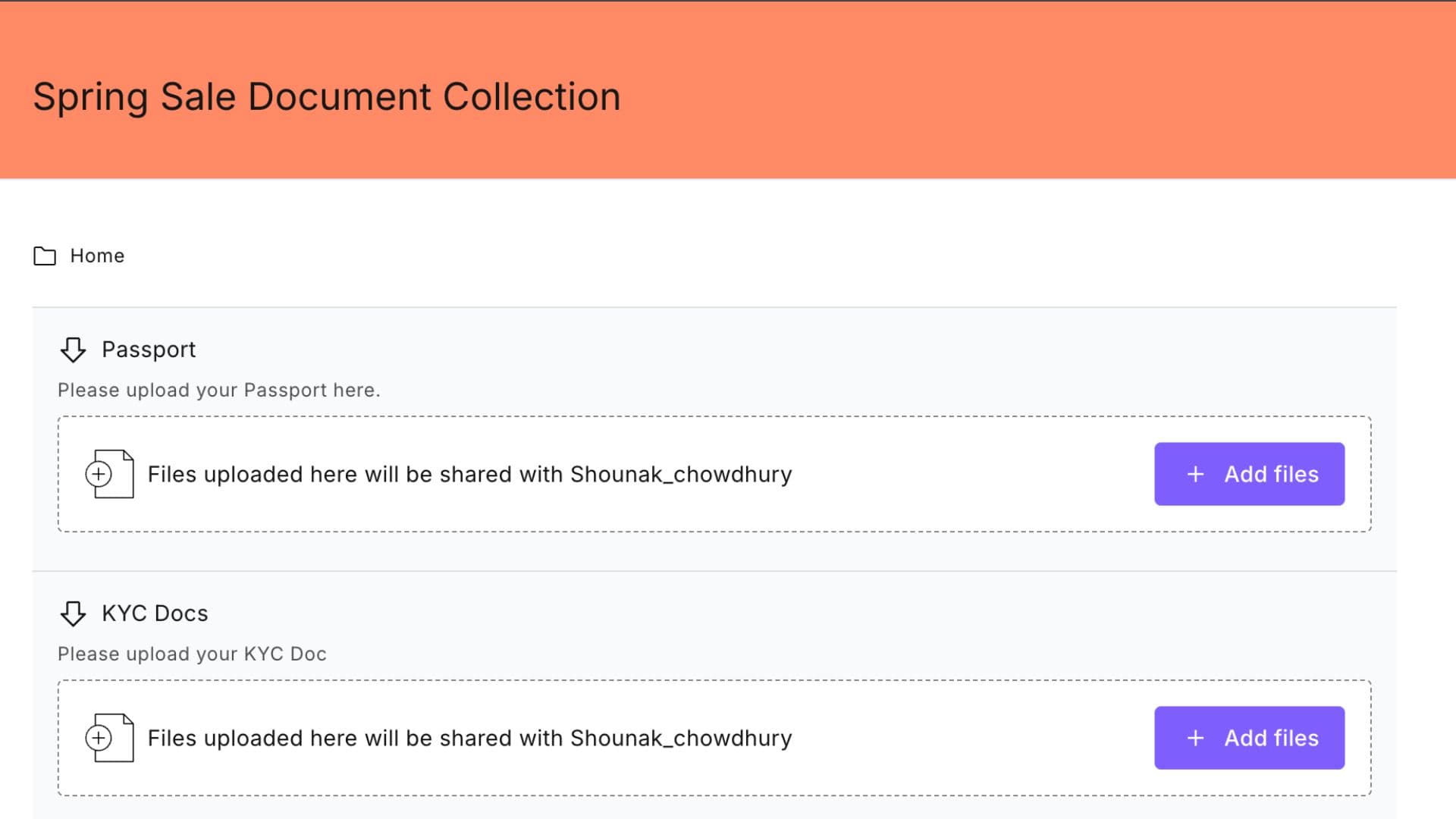
Task: Click plus icon in Passport's Add files button
Action: pyautogui.click(x=1196, y=475)
